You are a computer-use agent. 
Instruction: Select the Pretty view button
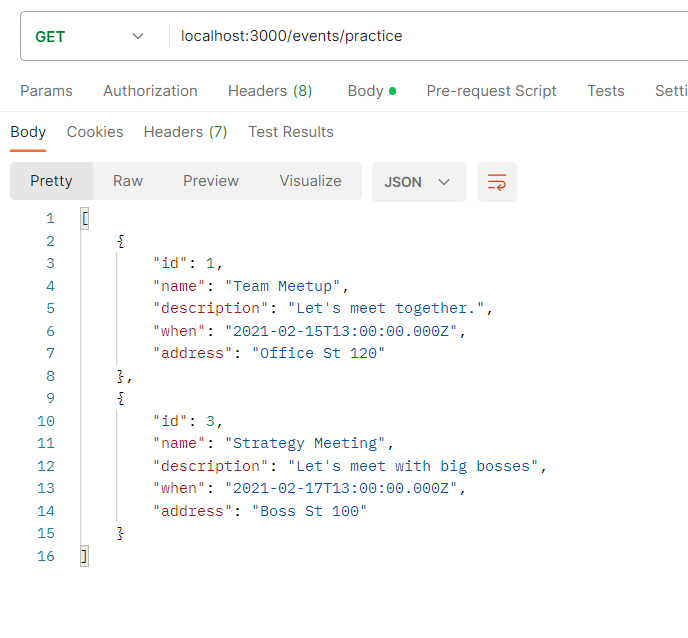(51, 181)
